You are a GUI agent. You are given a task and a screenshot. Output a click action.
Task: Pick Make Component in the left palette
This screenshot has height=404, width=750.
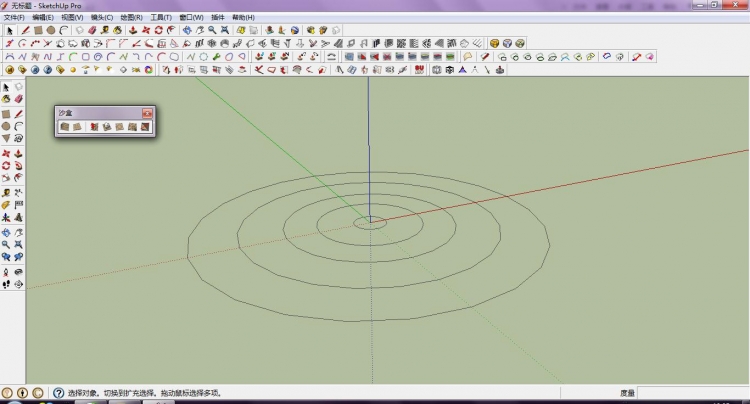(x=18, y=87)
